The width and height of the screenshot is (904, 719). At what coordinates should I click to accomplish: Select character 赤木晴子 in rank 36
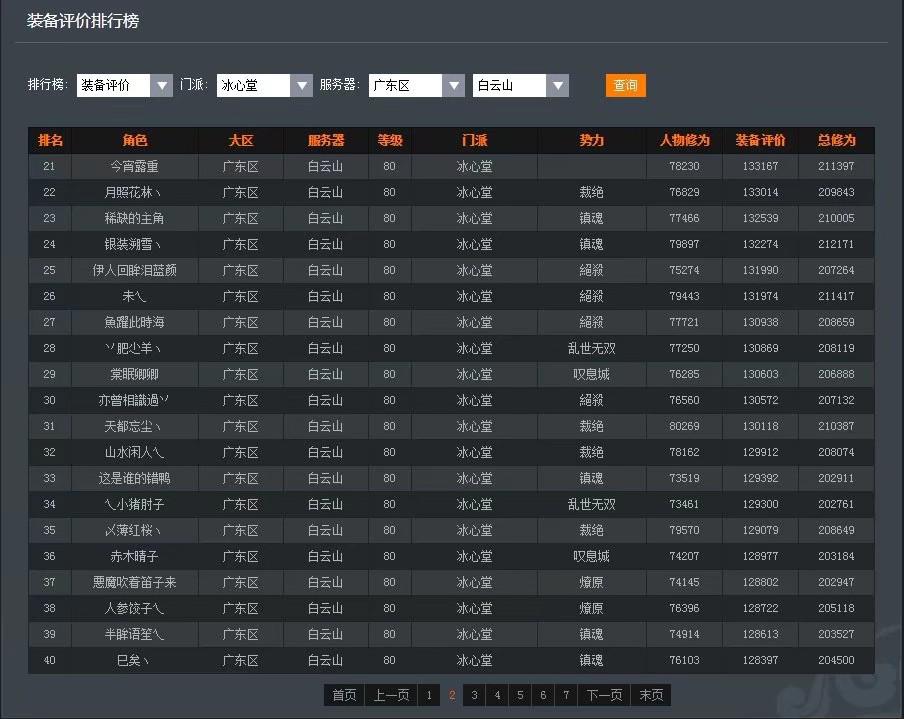(x=134, y=557)
